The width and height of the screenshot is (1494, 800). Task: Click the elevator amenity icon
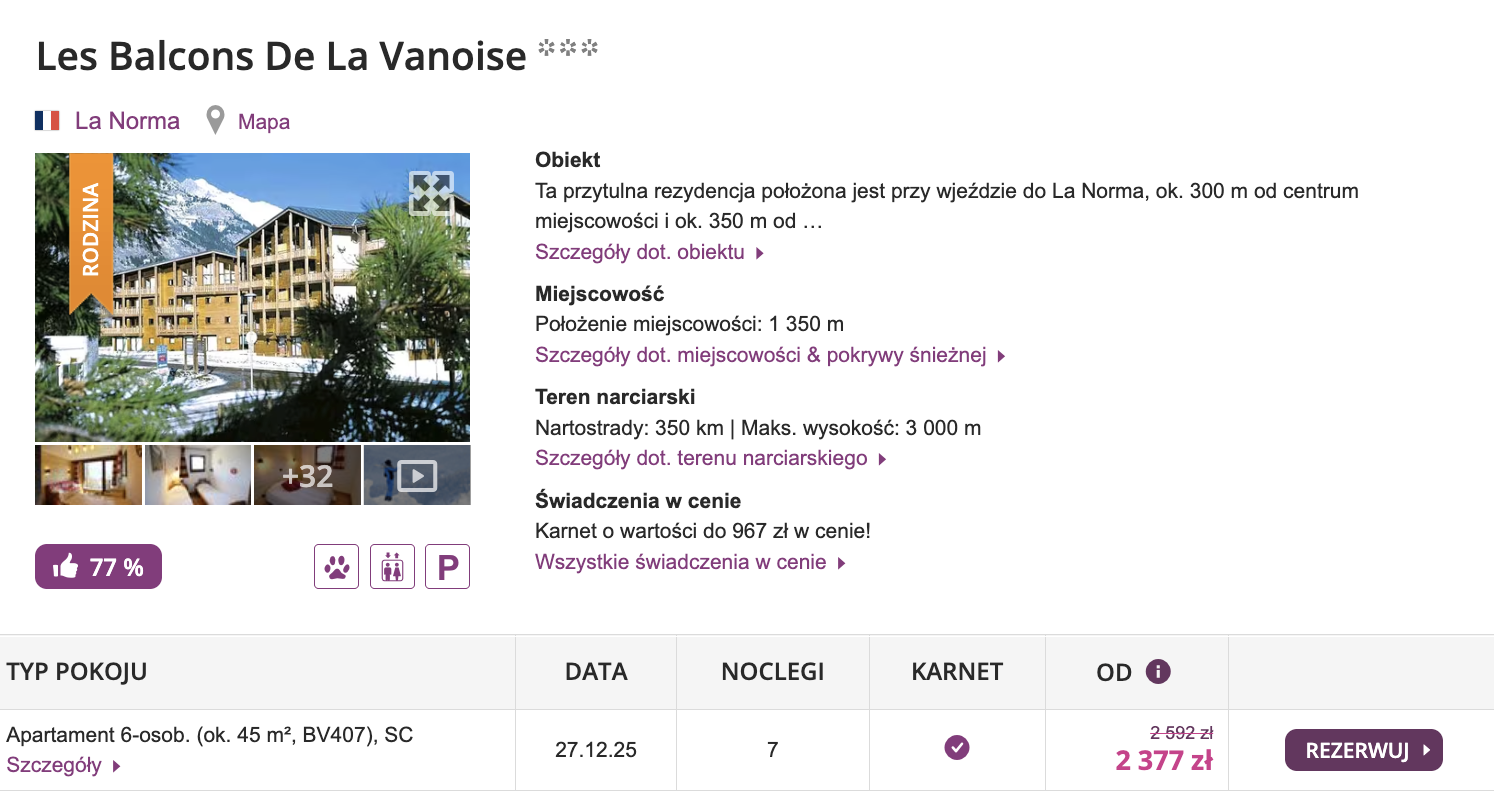392,567
